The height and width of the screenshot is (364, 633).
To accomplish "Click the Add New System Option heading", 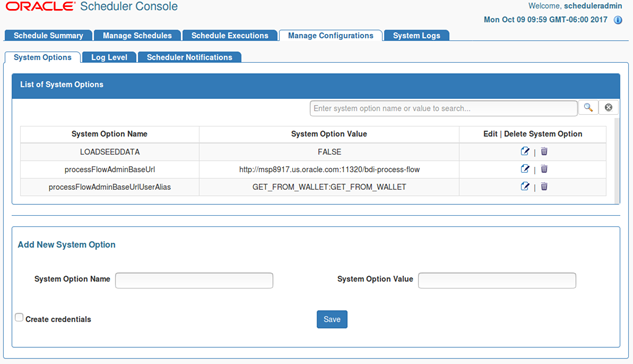I will click(67, 245).
